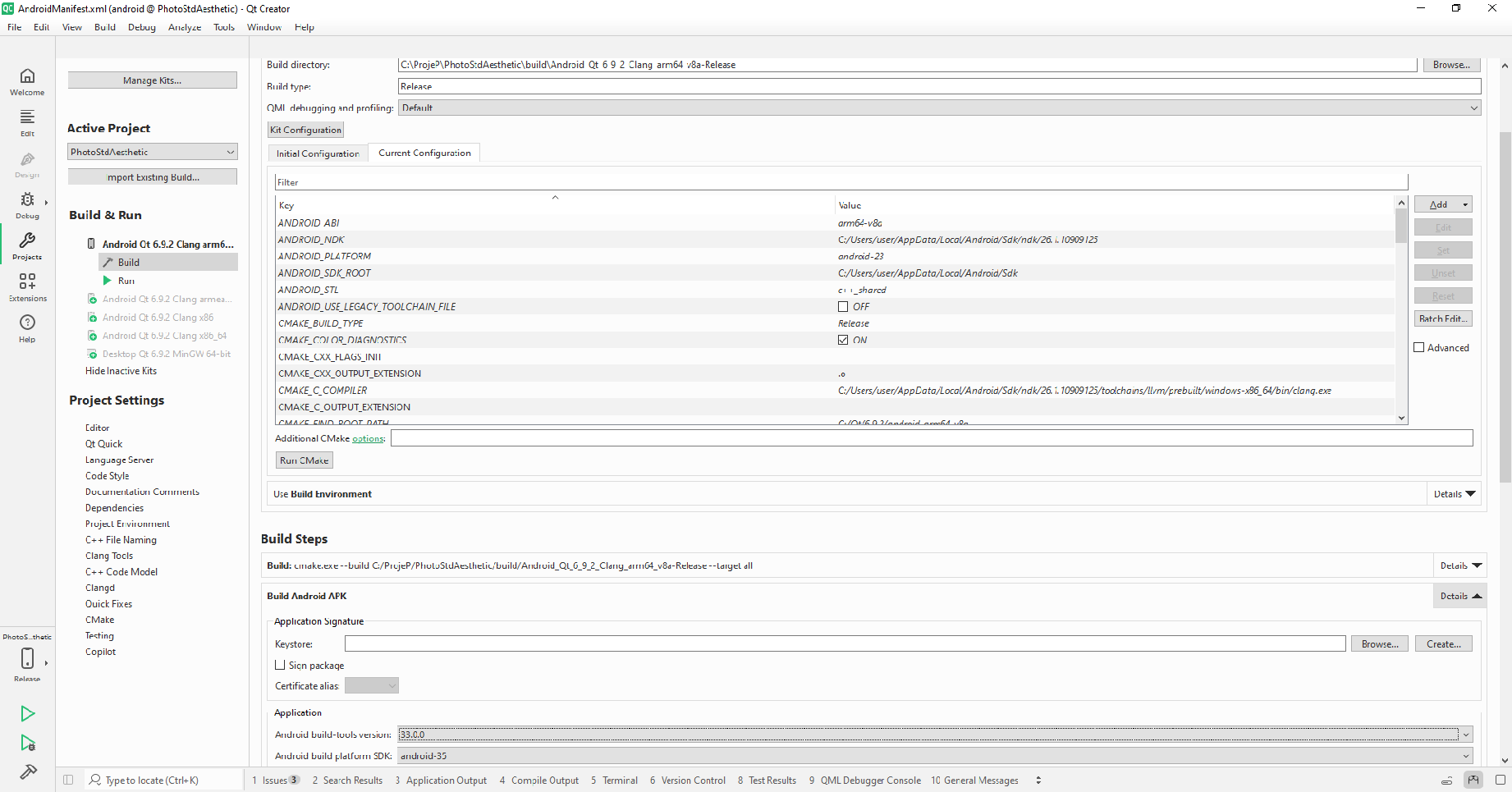Image resolution: width=1512 pixels, height=792 pixels.
Task: Open Android build-tools version dropdown
Action: click(935, 735)
